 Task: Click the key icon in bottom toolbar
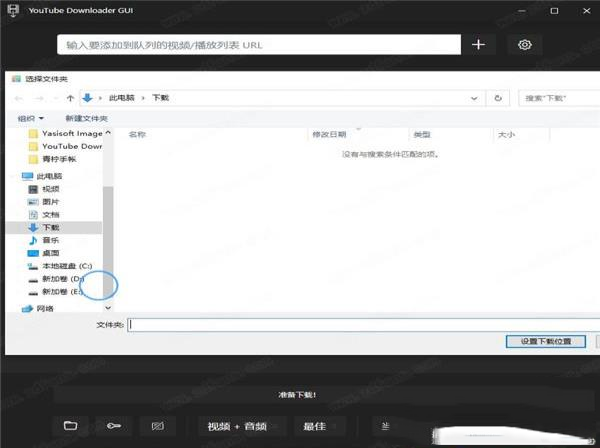tap(113, 426)
